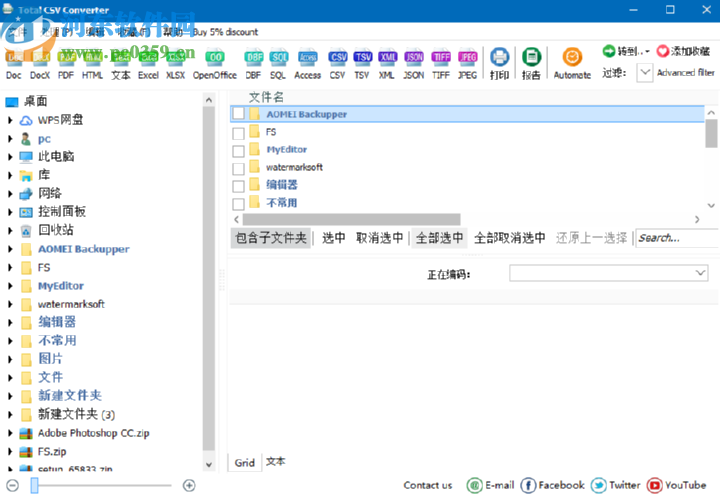Switch to the Grid tab
Image resolution: width=720 pixels, height=499 pixels.
pyautogui.click(x=245, y=463)
